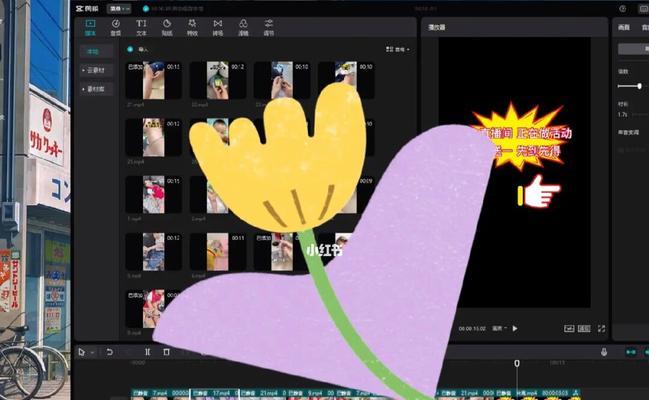Select the 21.mp4 thumbnail marked 00:11
The image size is (649, 400).
tap(154, 80)
